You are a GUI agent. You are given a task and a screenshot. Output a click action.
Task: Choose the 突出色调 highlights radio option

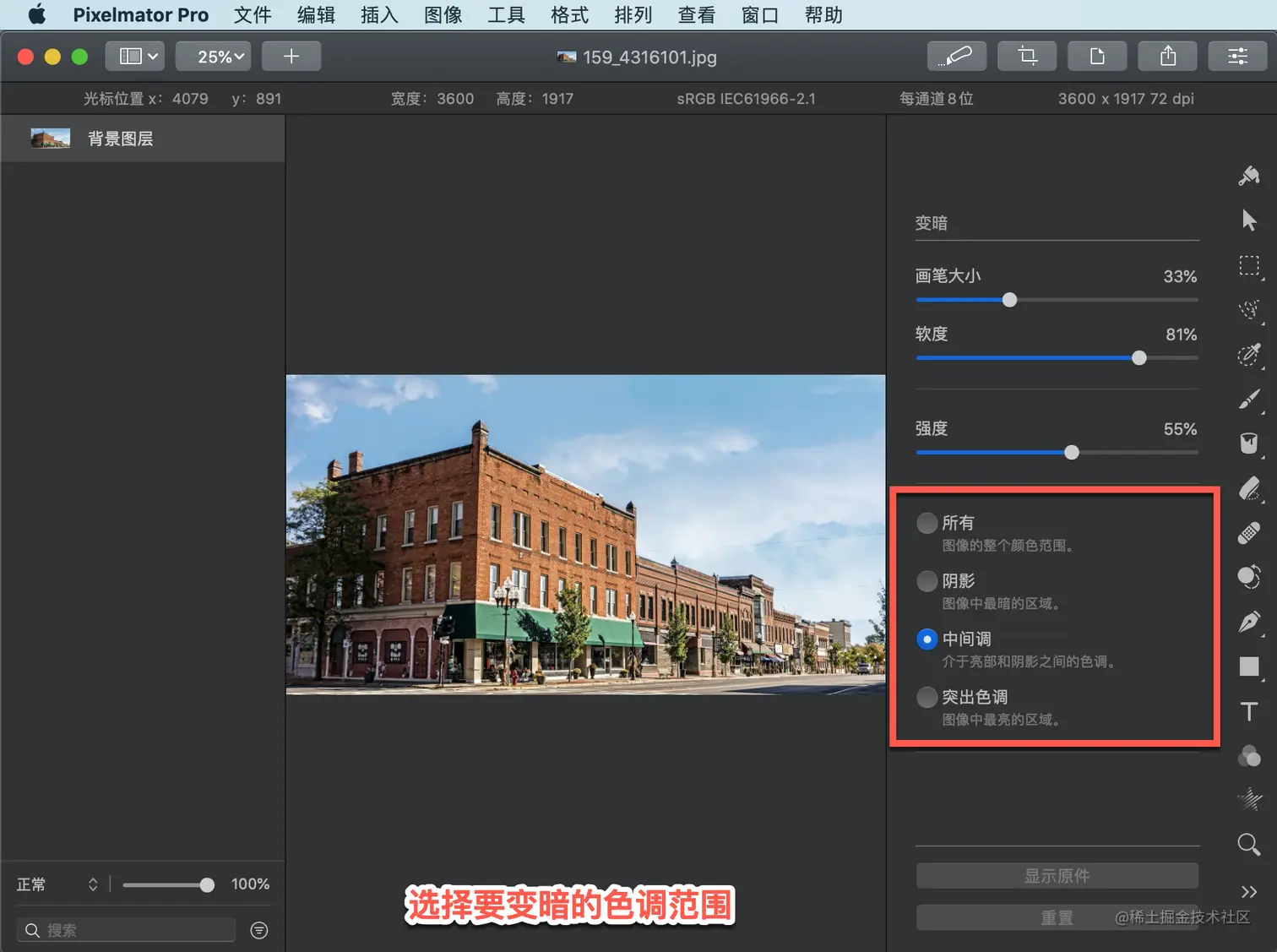[x=927, y=697]
